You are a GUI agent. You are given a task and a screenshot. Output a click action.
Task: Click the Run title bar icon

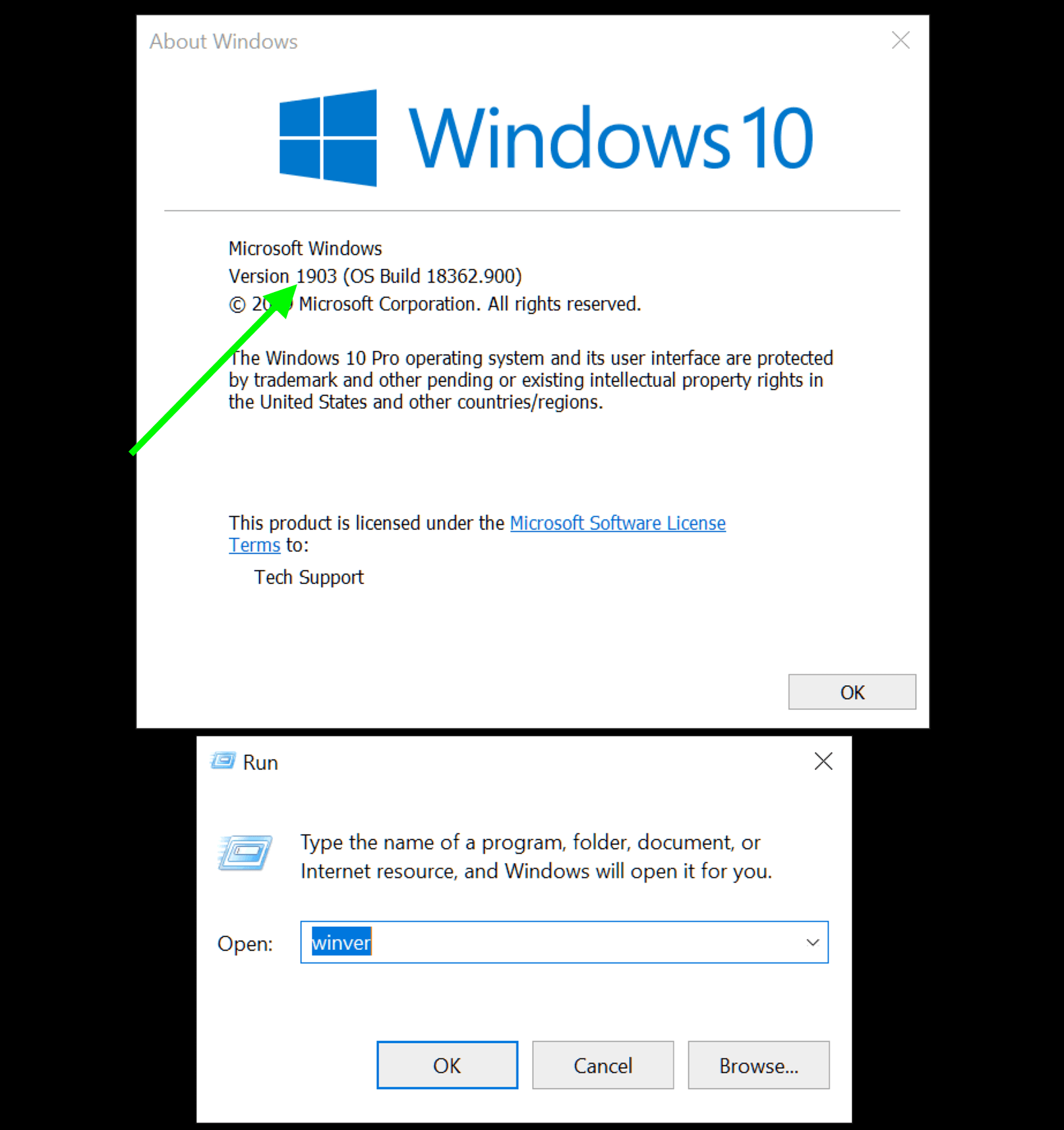[223, 761]
